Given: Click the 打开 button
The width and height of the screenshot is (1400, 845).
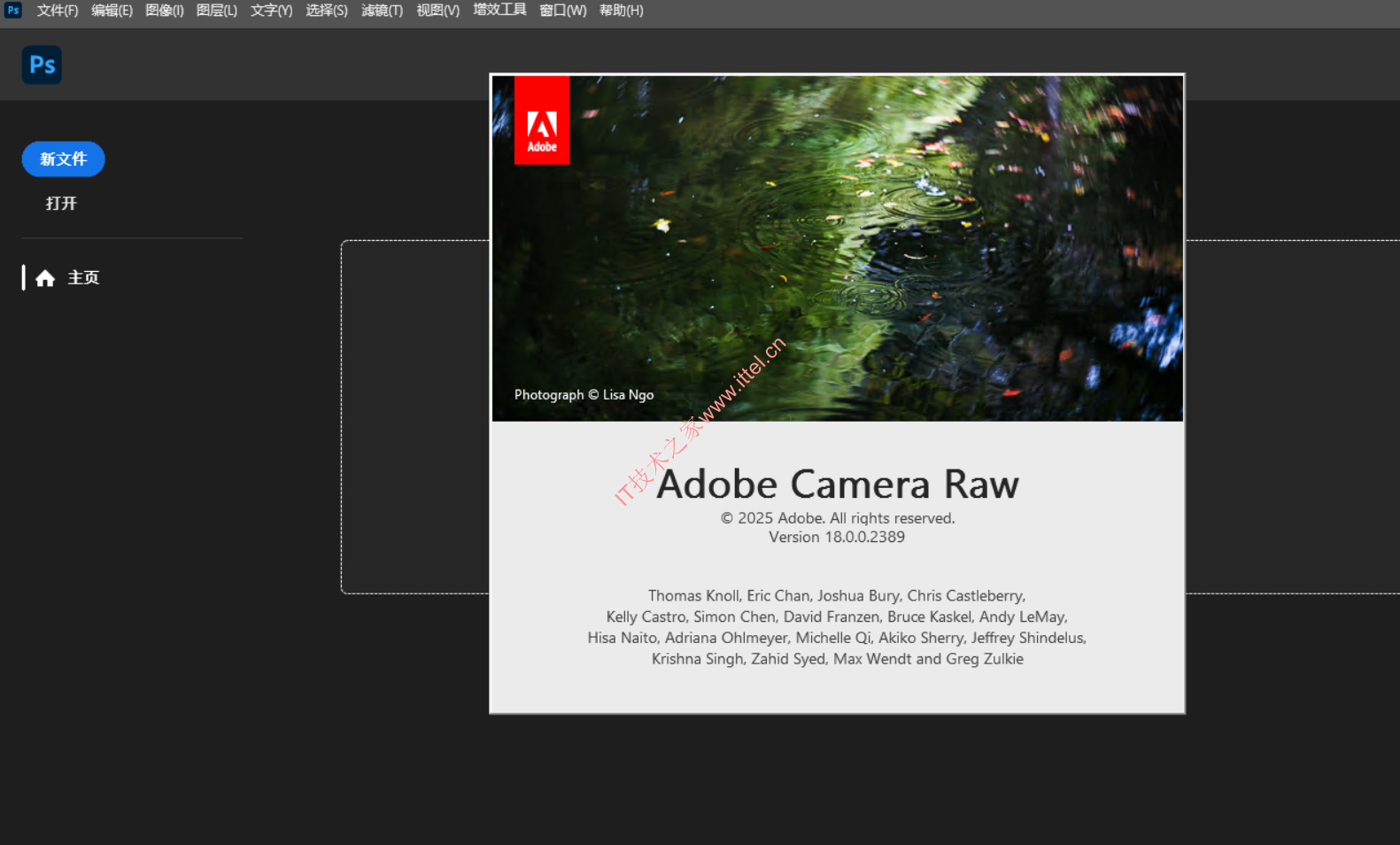Looking at the screenshot, I should tap(61, 204).
